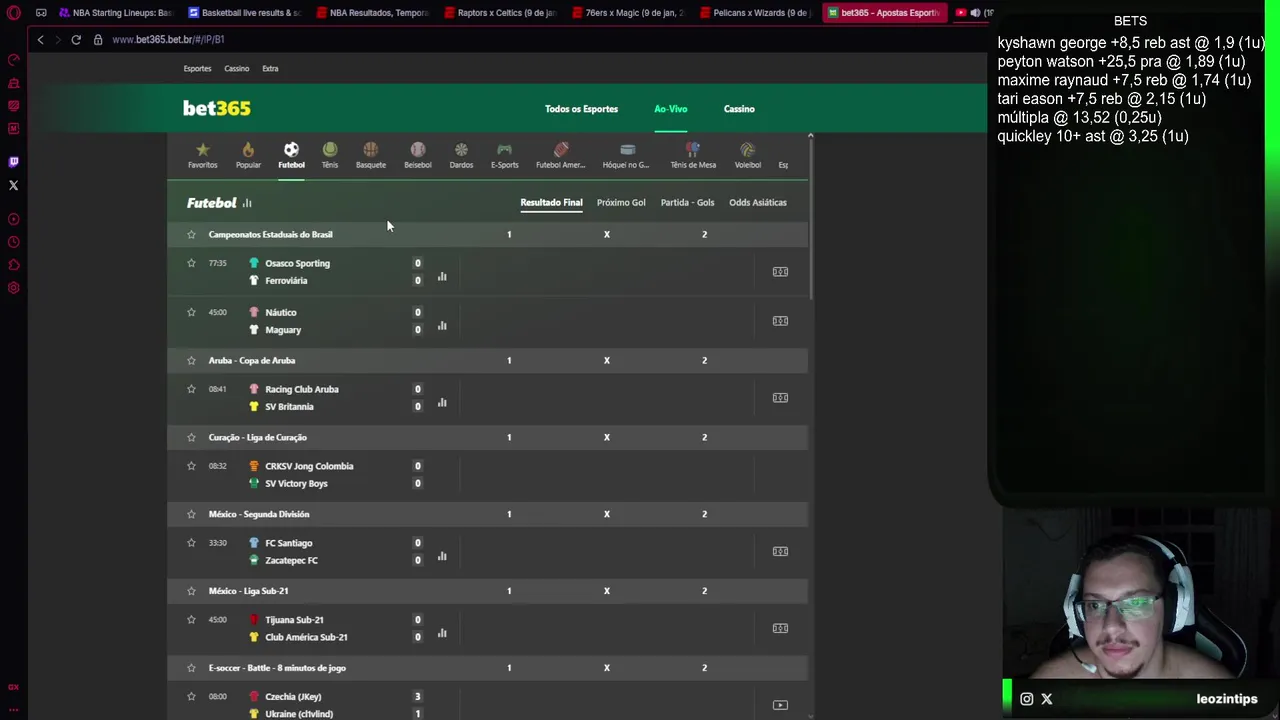This screenshot has height=720, width=1280.
Task: Open the video stream icon for Czechia match
Action: pos(780,705)
